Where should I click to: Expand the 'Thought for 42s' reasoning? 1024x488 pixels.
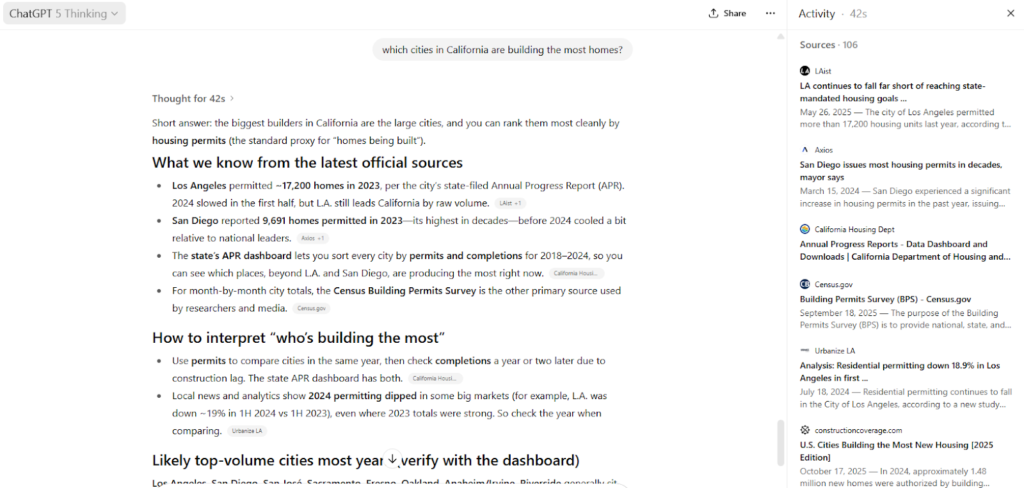click(x=193, y=98)
